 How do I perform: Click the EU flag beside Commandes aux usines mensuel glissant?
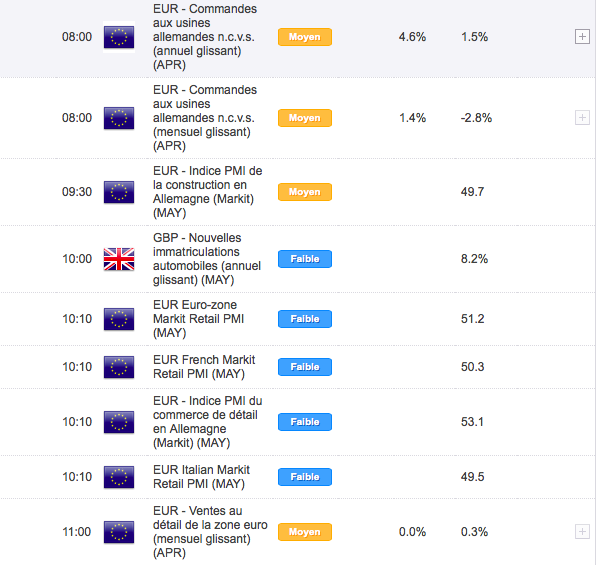(119, 118)
